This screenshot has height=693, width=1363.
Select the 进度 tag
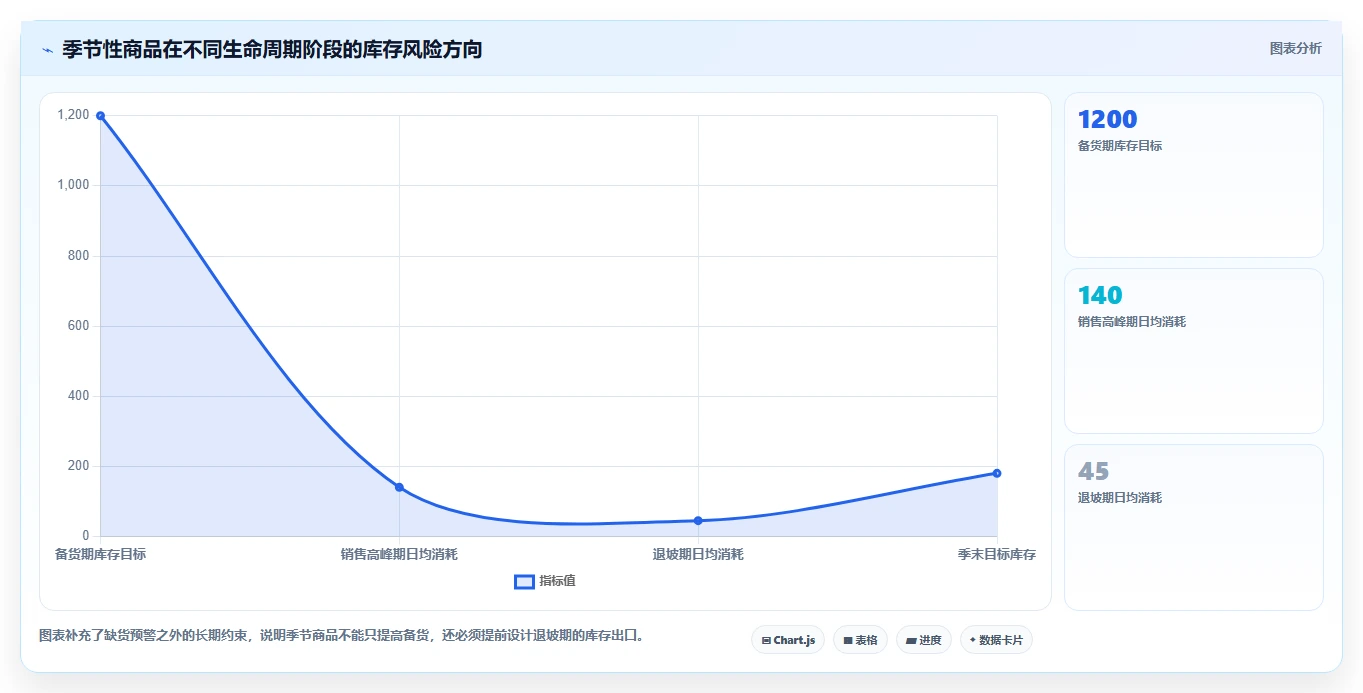(923, 640)
